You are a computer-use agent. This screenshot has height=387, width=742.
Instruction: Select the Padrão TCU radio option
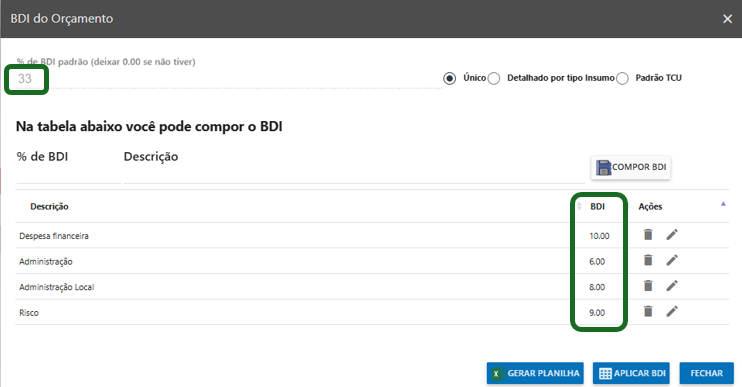(x=622, y=78)
